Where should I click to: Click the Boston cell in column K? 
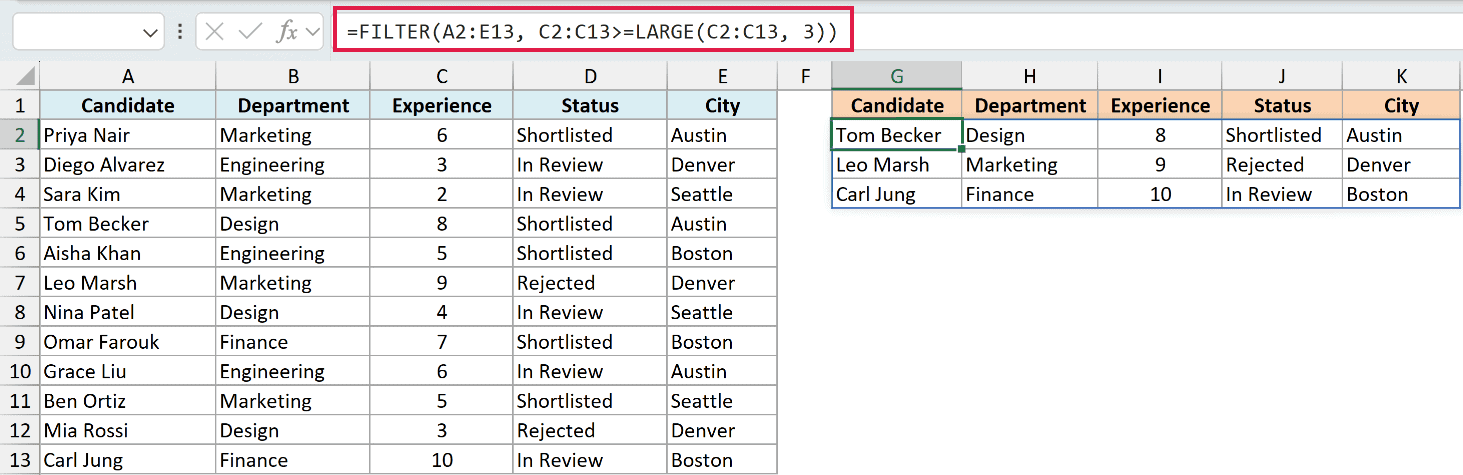(1401, 194)
